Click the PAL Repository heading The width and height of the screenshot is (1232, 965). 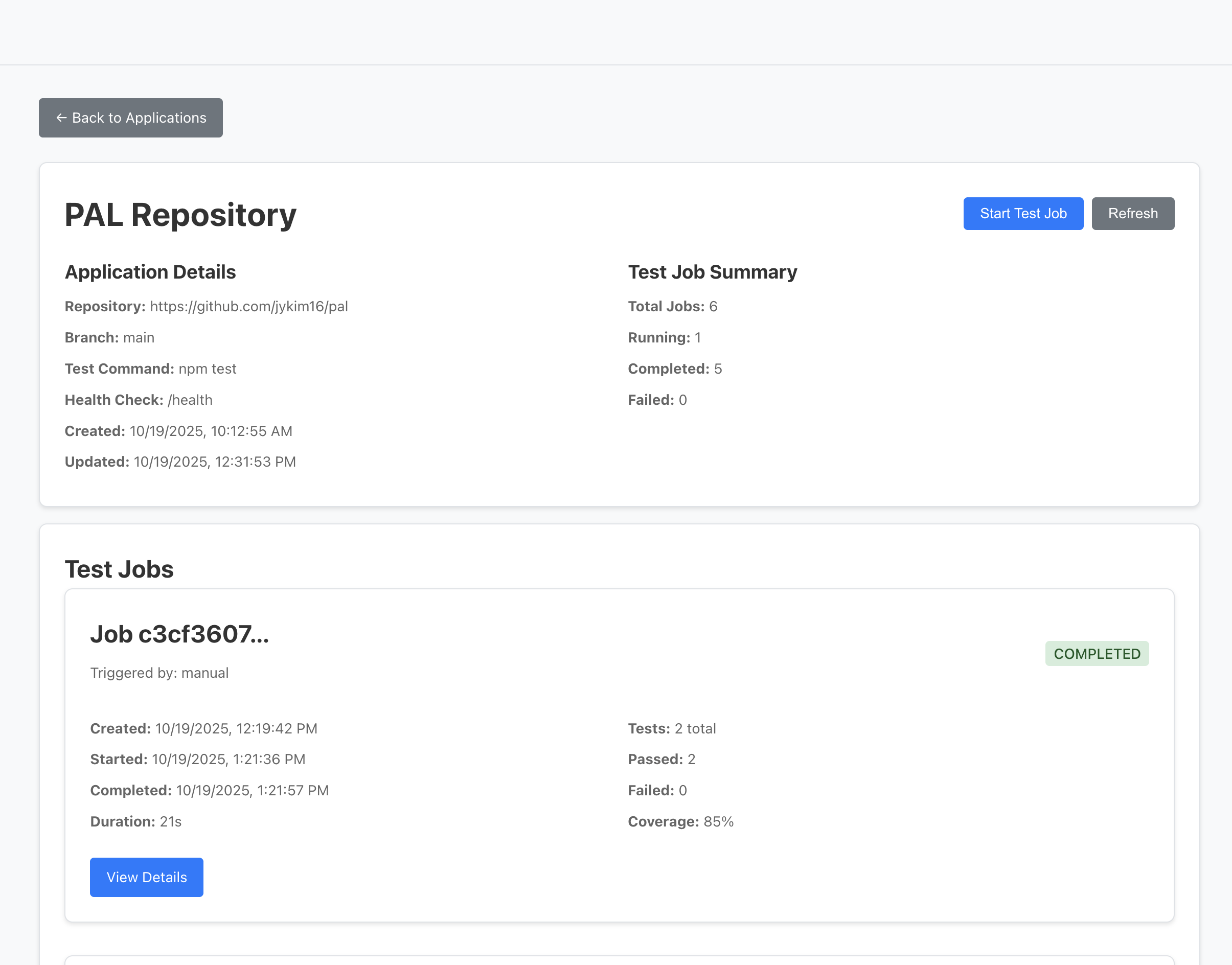[180, 215]
